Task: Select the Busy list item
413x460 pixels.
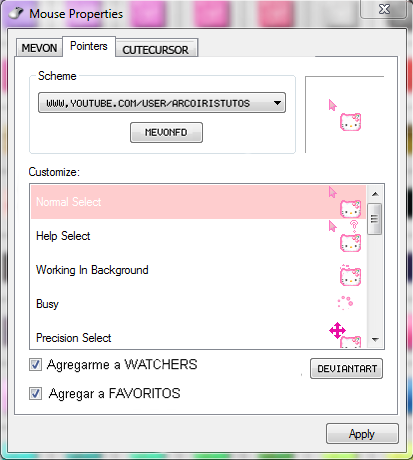Action: 198,304
